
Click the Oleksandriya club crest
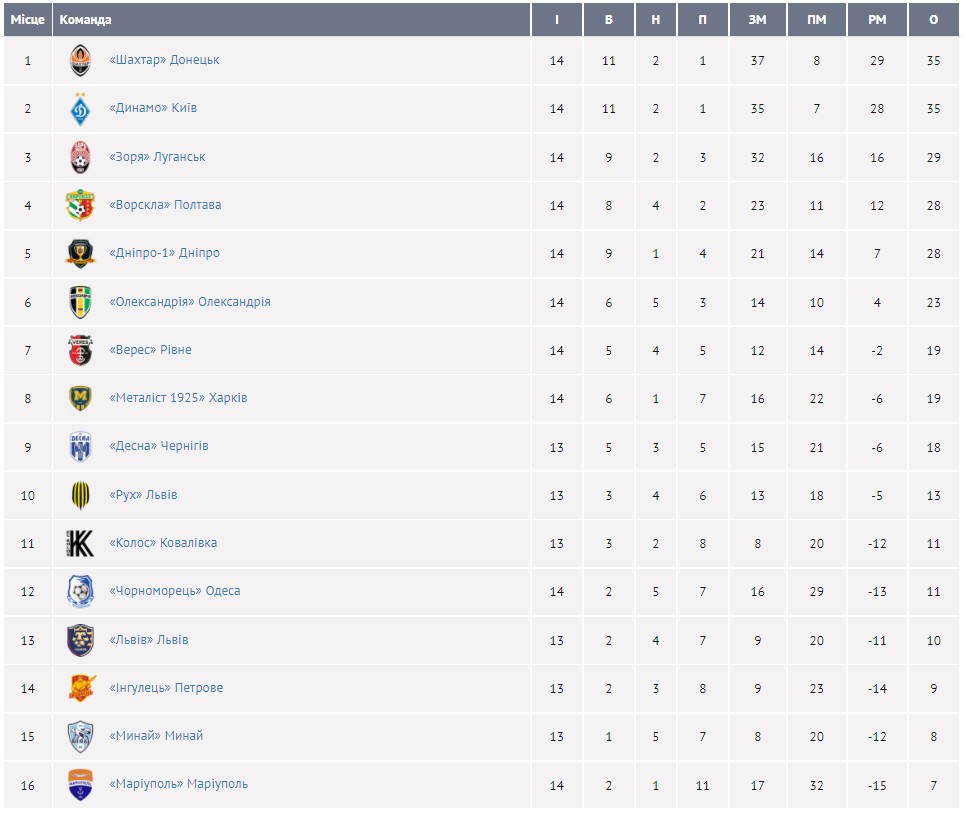80,302
